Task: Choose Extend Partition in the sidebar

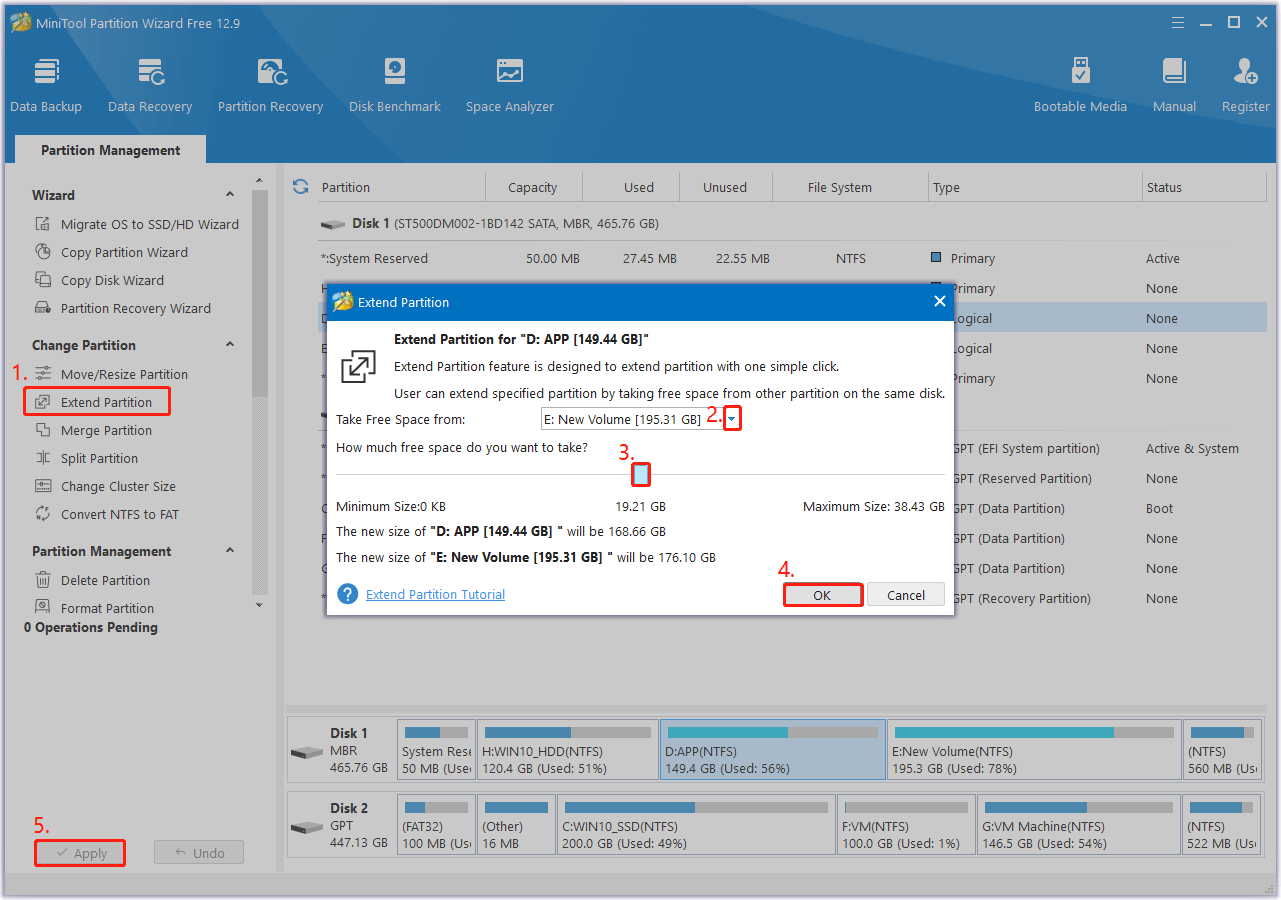Action: (106, 402)
